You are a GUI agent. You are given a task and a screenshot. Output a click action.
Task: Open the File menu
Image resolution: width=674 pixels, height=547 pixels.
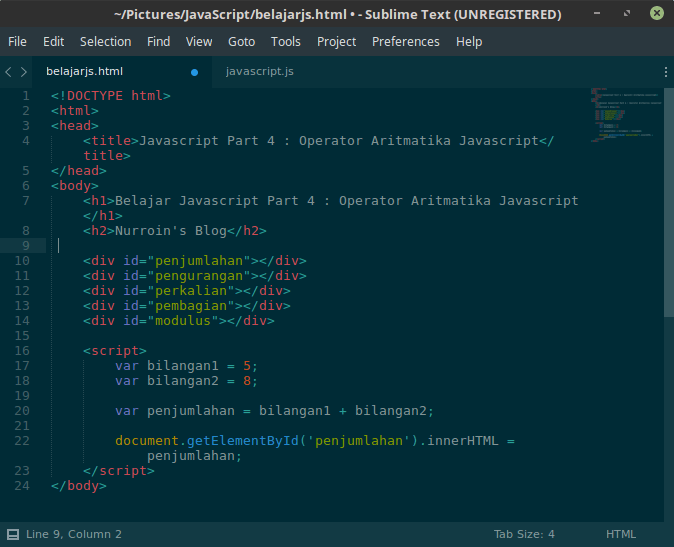tap(17, 42)
